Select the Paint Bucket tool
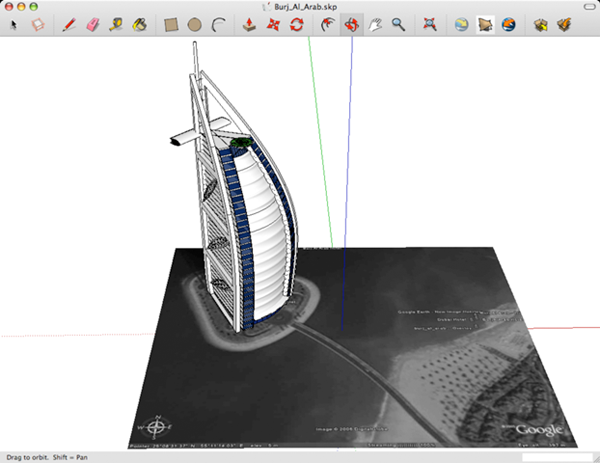Screen dimensions: 600x463 [140, 24]
